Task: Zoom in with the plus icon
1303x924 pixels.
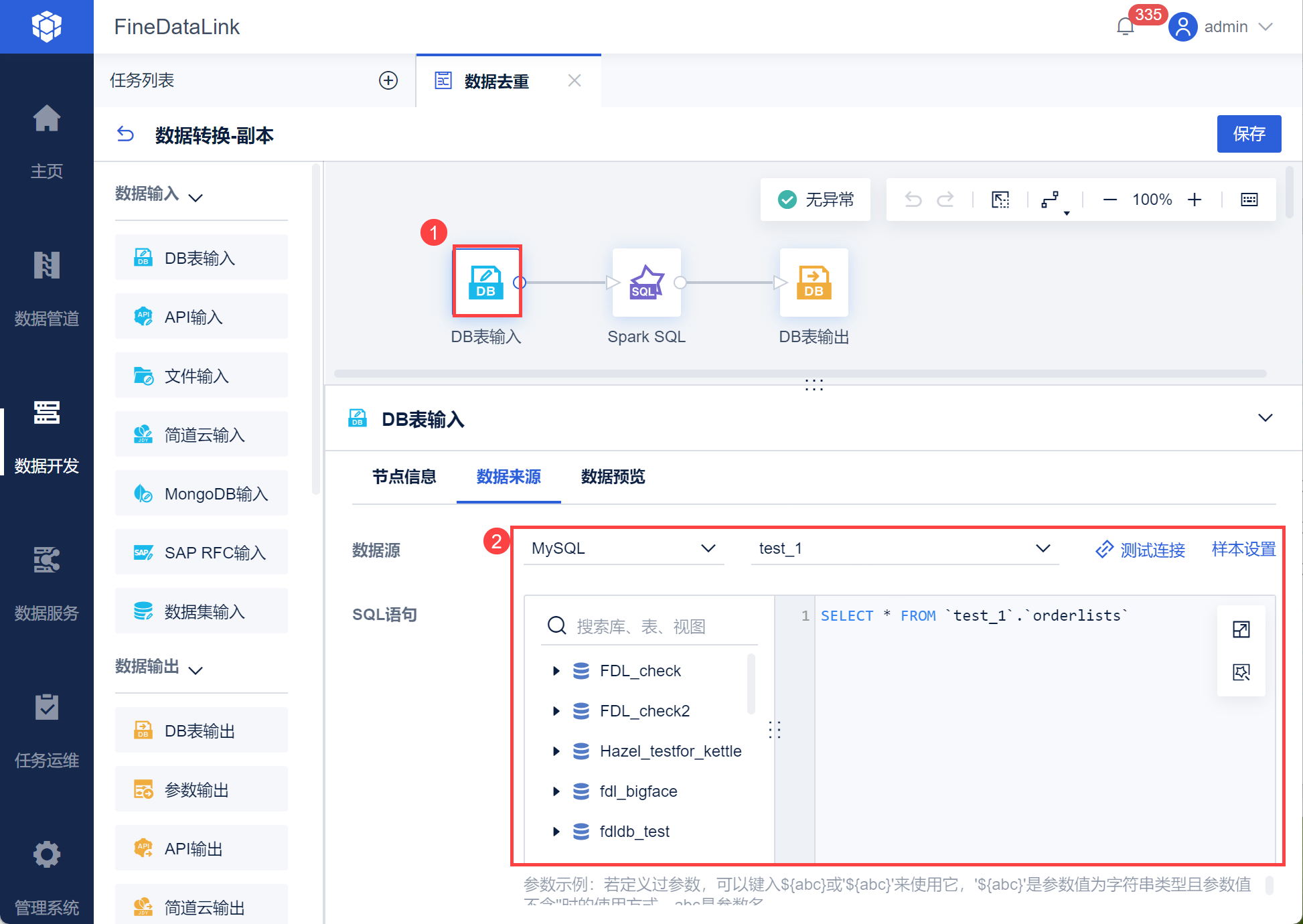Action: [1195, 200]
